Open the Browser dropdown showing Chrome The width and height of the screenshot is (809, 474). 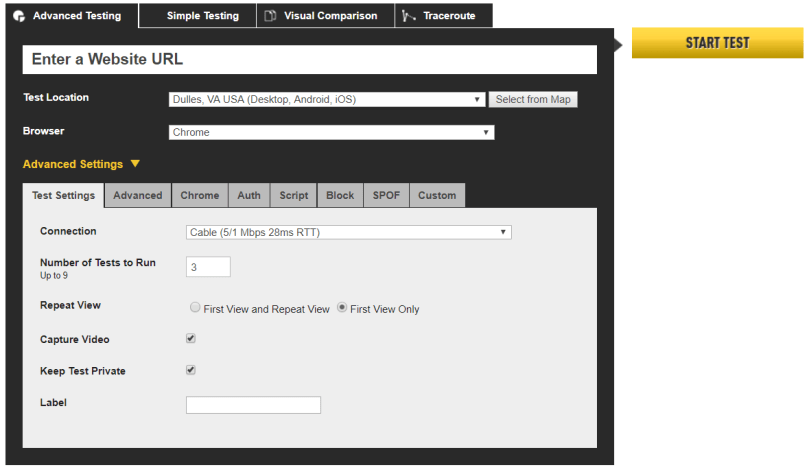click(x=331, y=132)
